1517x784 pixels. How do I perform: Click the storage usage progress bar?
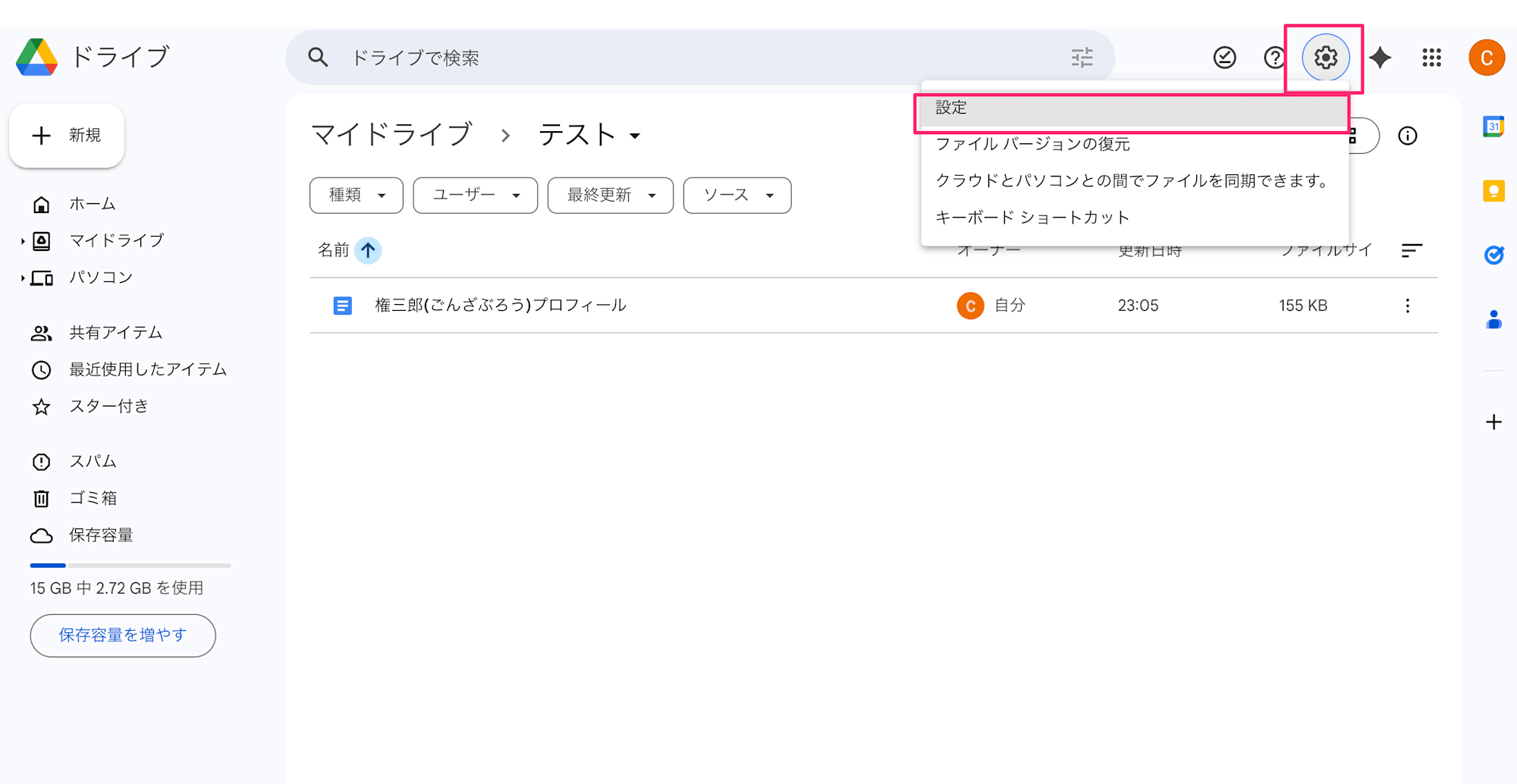click(129, 565)
